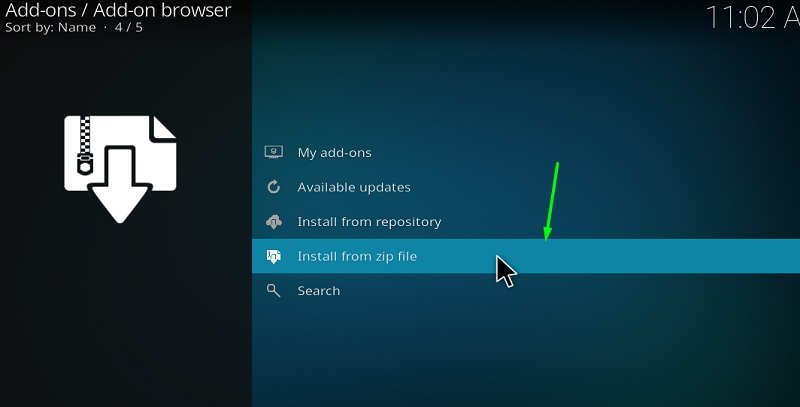The height and width of the screenshot is (407, 800).
Task: Select Install from repository
Action: coord(526,222)
